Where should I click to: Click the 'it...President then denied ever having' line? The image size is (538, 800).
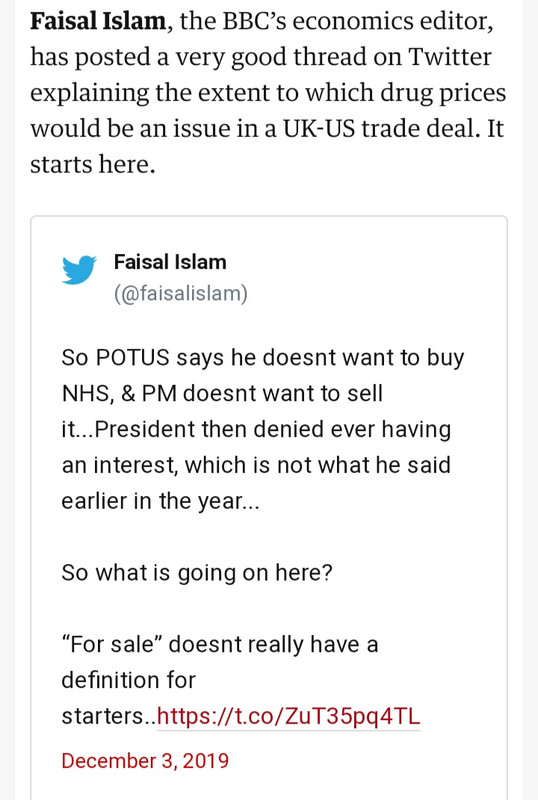click(256, 429)
